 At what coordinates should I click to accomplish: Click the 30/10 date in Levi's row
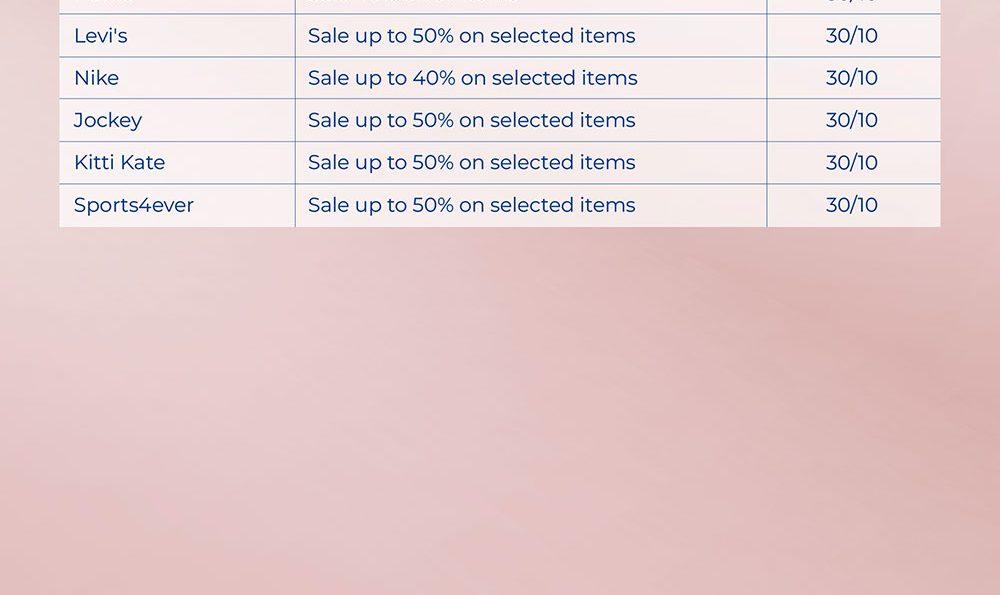[852, 36]
